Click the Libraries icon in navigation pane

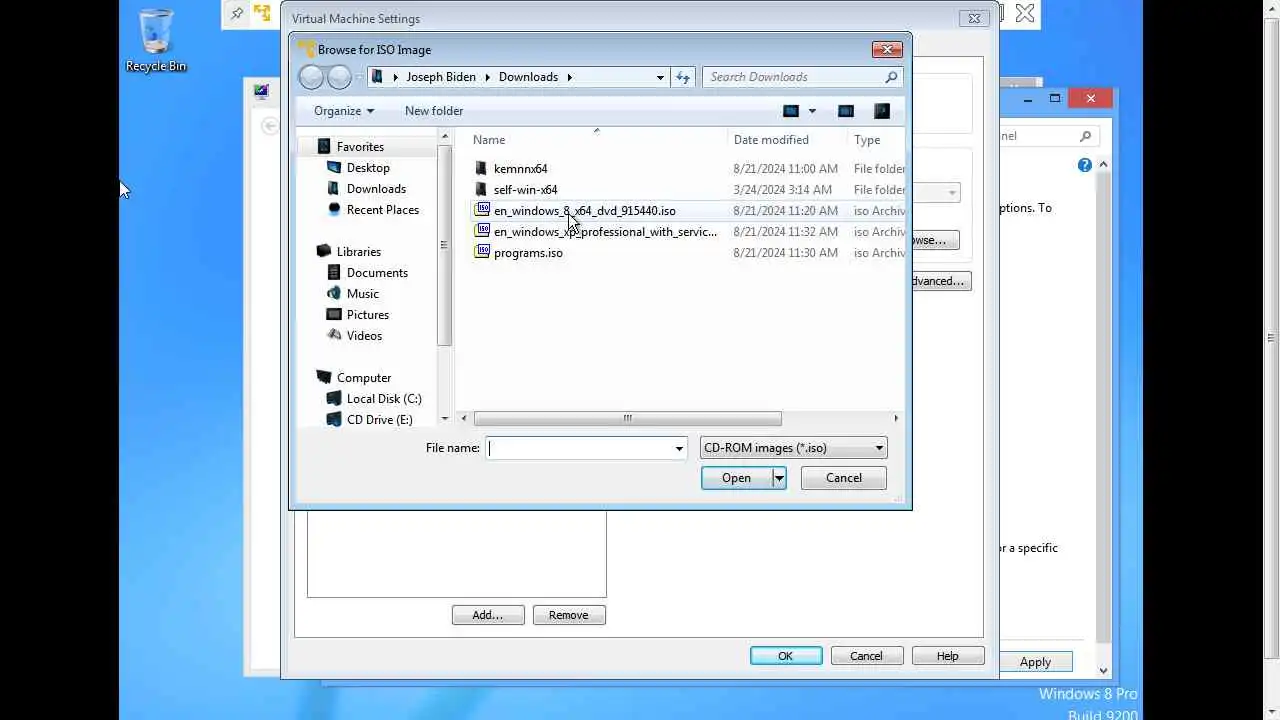click(323, 252)
